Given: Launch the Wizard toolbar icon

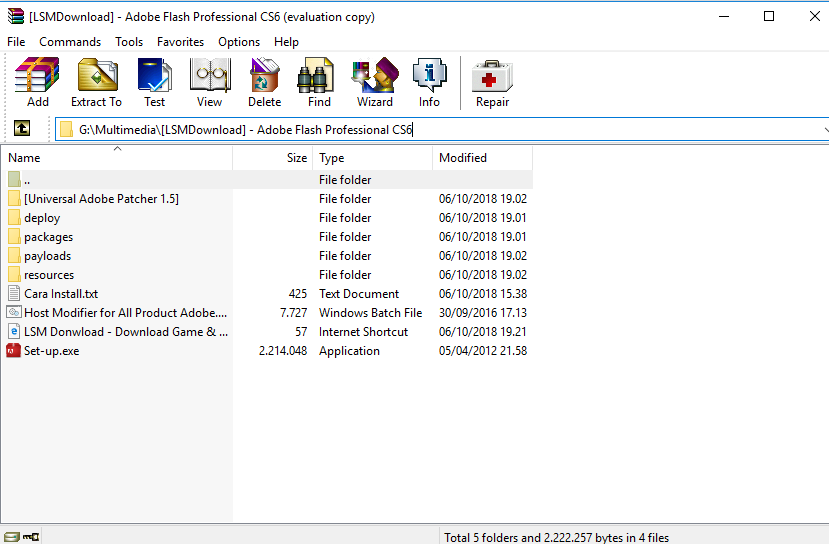Looking at the screenshot, I should tap(375, 75).
